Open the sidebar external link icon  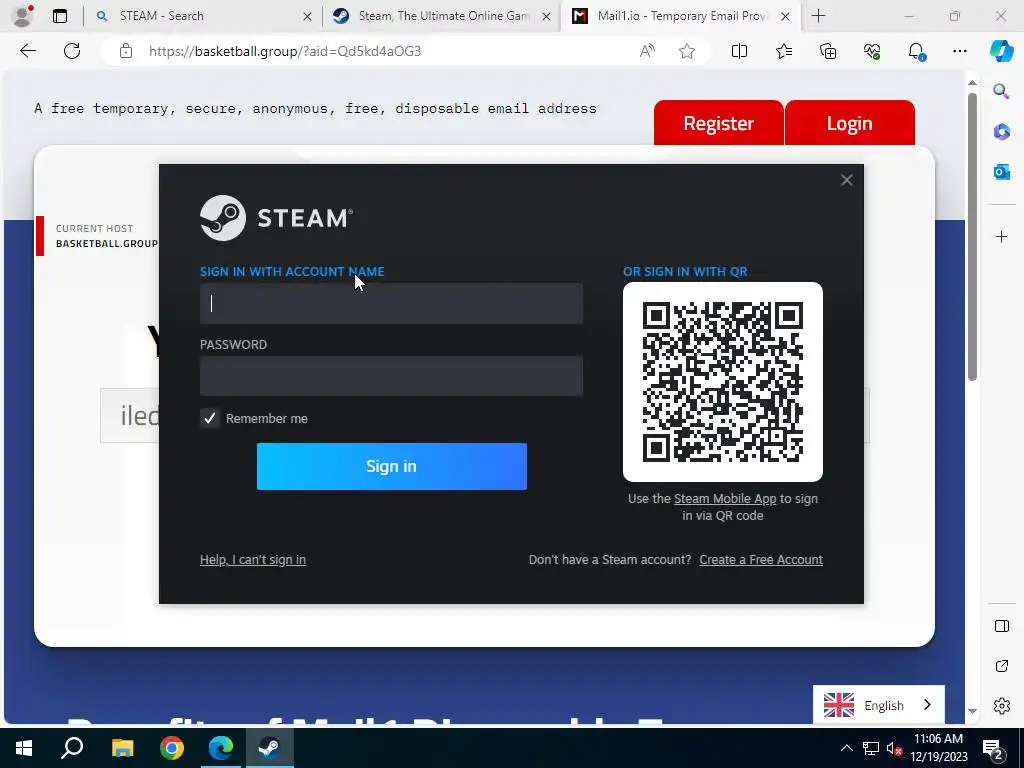pos(1001,666)
